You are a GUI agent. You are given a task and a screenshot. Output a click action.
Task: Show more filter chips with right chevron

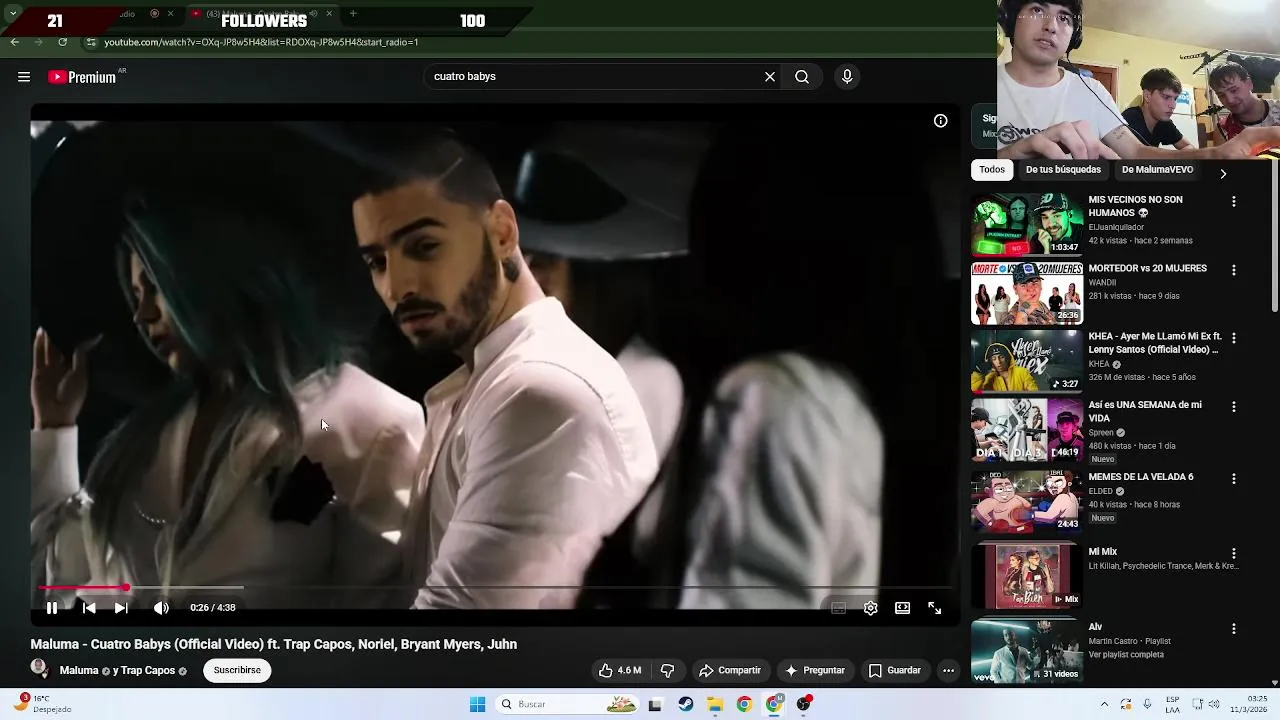pos(1223,173)
